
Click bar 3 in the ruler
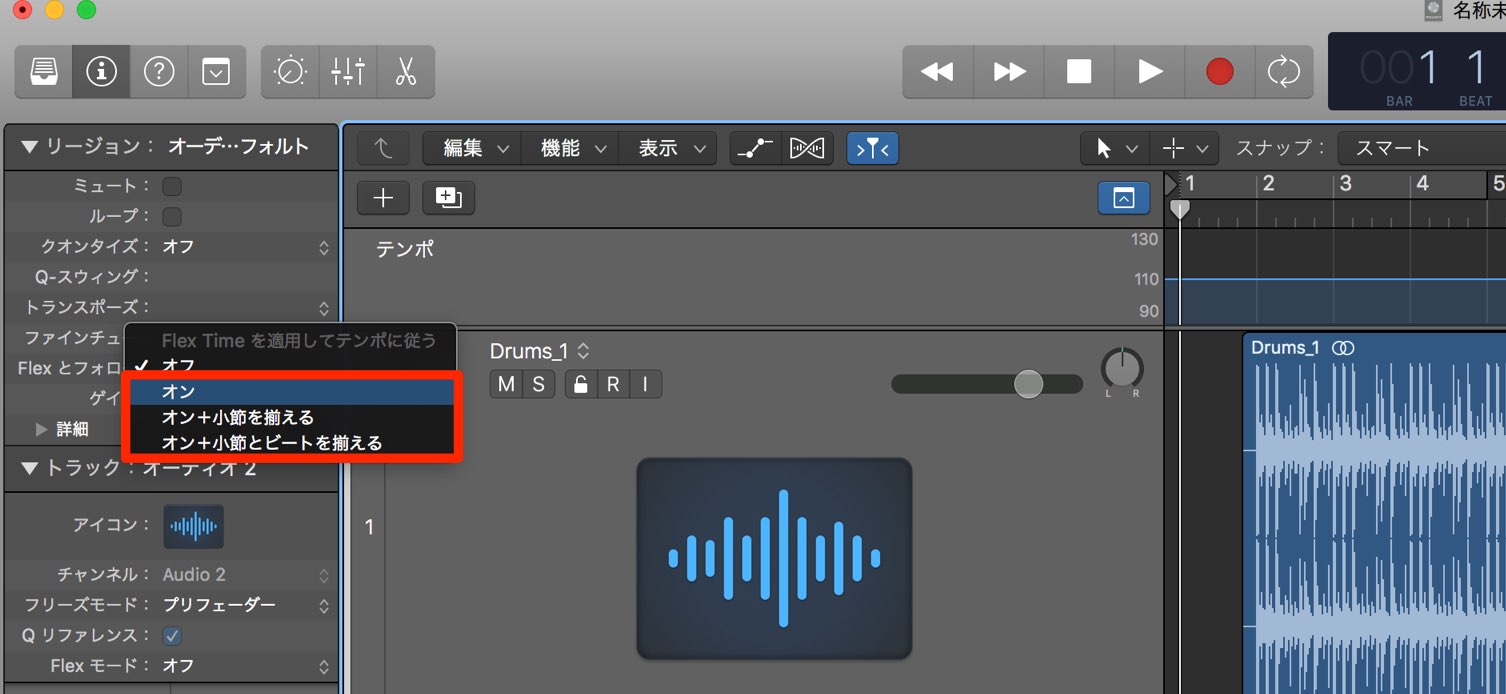(x=1345, y=184)
